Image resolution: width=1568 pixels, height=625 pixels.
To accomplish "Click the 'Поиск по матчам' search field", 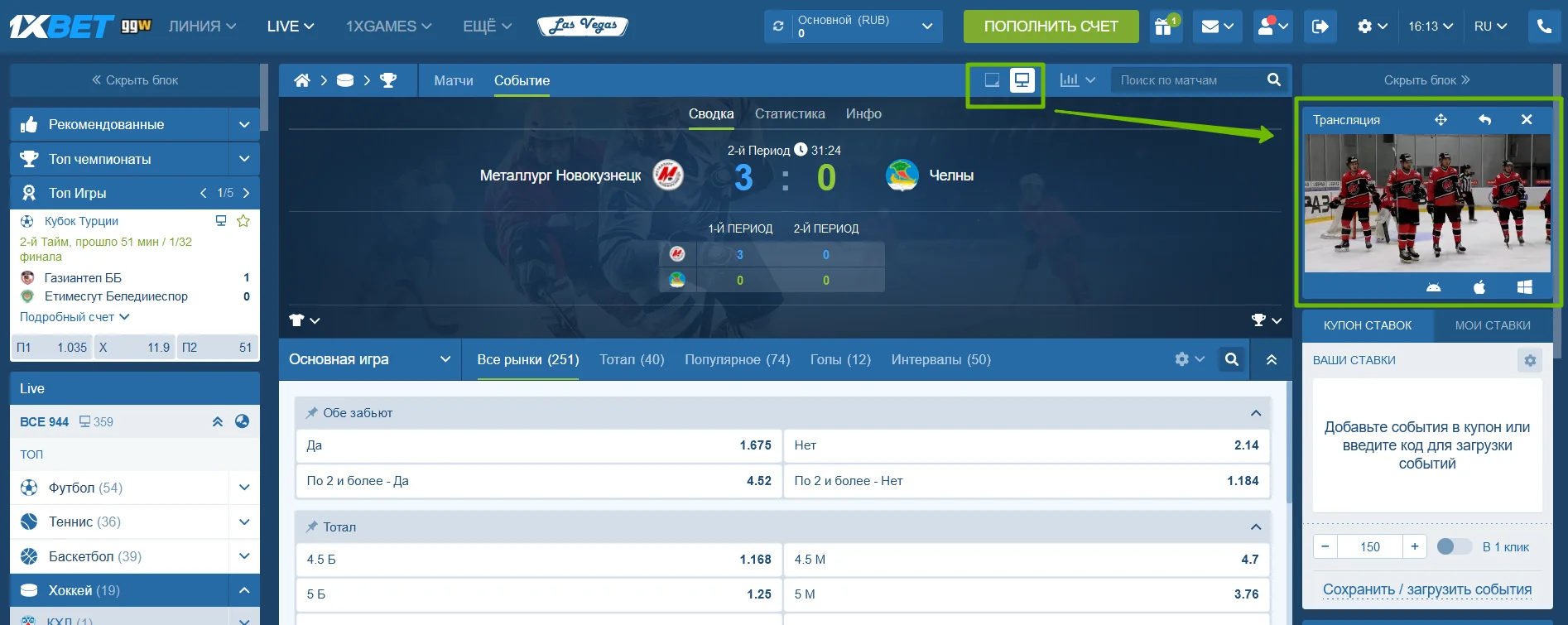I will point(1187,80).
